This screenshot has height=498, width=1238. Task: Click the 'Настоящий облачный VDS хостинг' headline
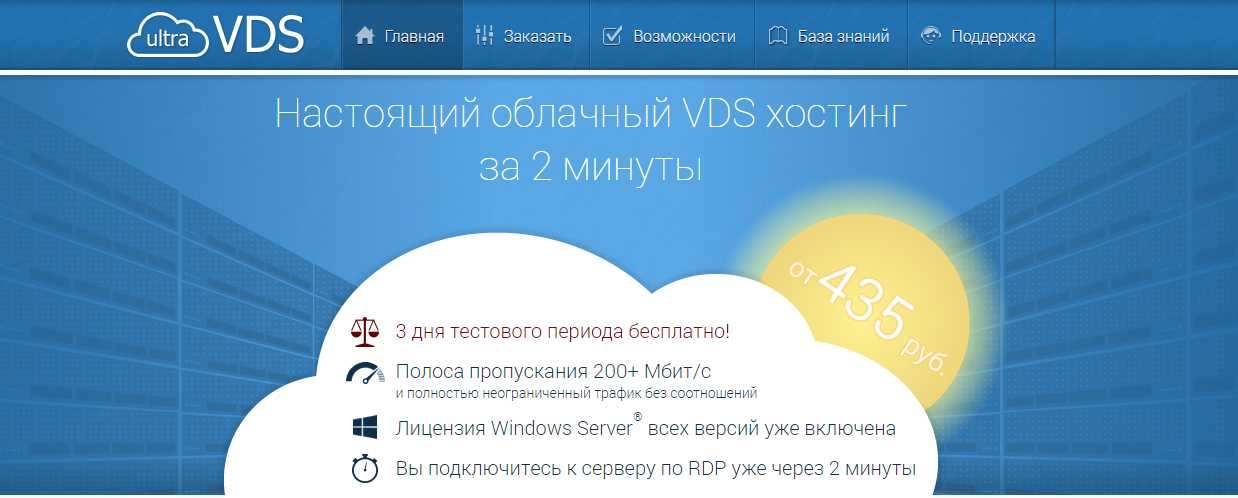tap(590, 115)
